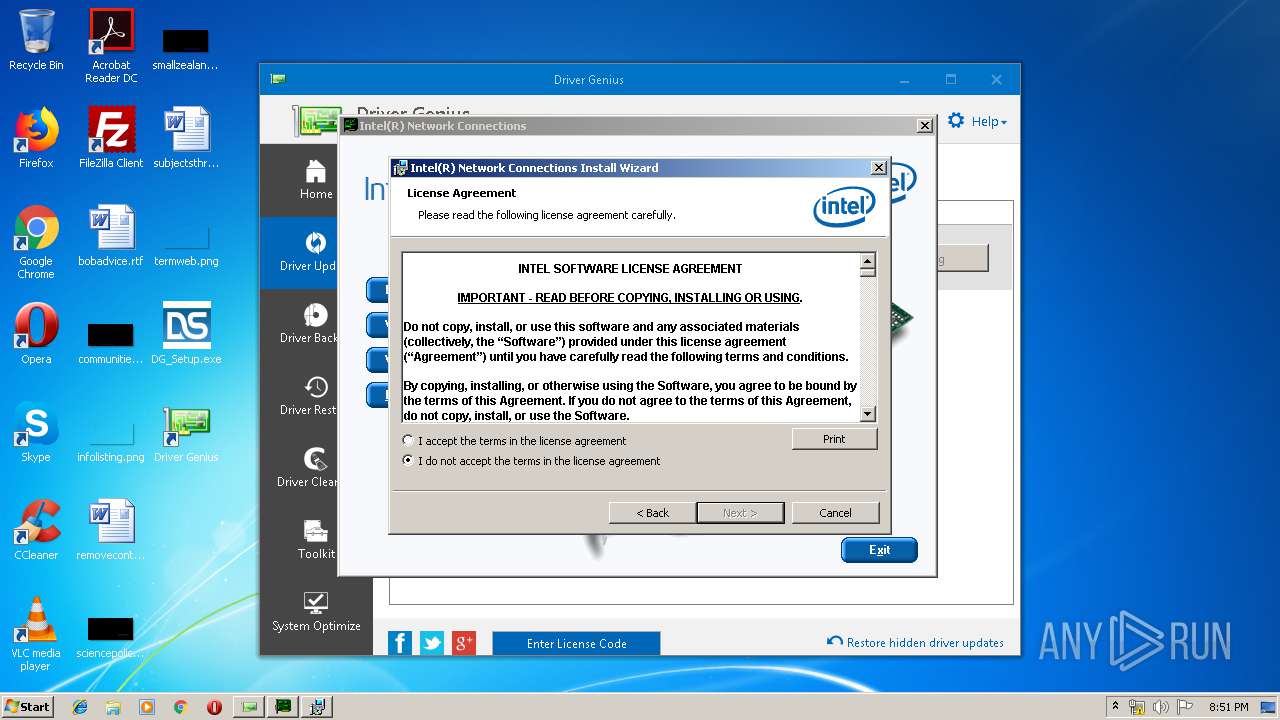1280x720 pixels.
Task: Open 'Restore hidden driver updates' link
Action: point(915,642)
